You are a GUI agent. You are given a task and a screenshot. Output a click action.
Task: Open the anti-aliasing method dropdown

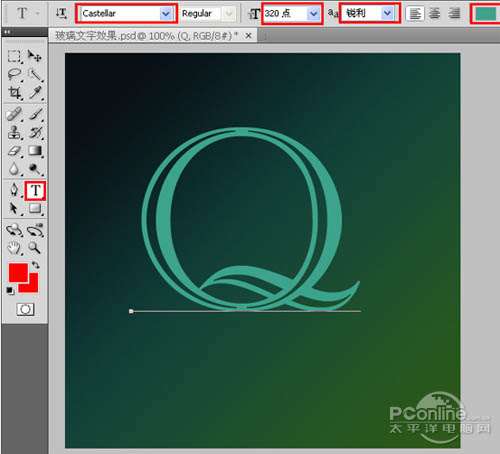(x=387, y=13)
